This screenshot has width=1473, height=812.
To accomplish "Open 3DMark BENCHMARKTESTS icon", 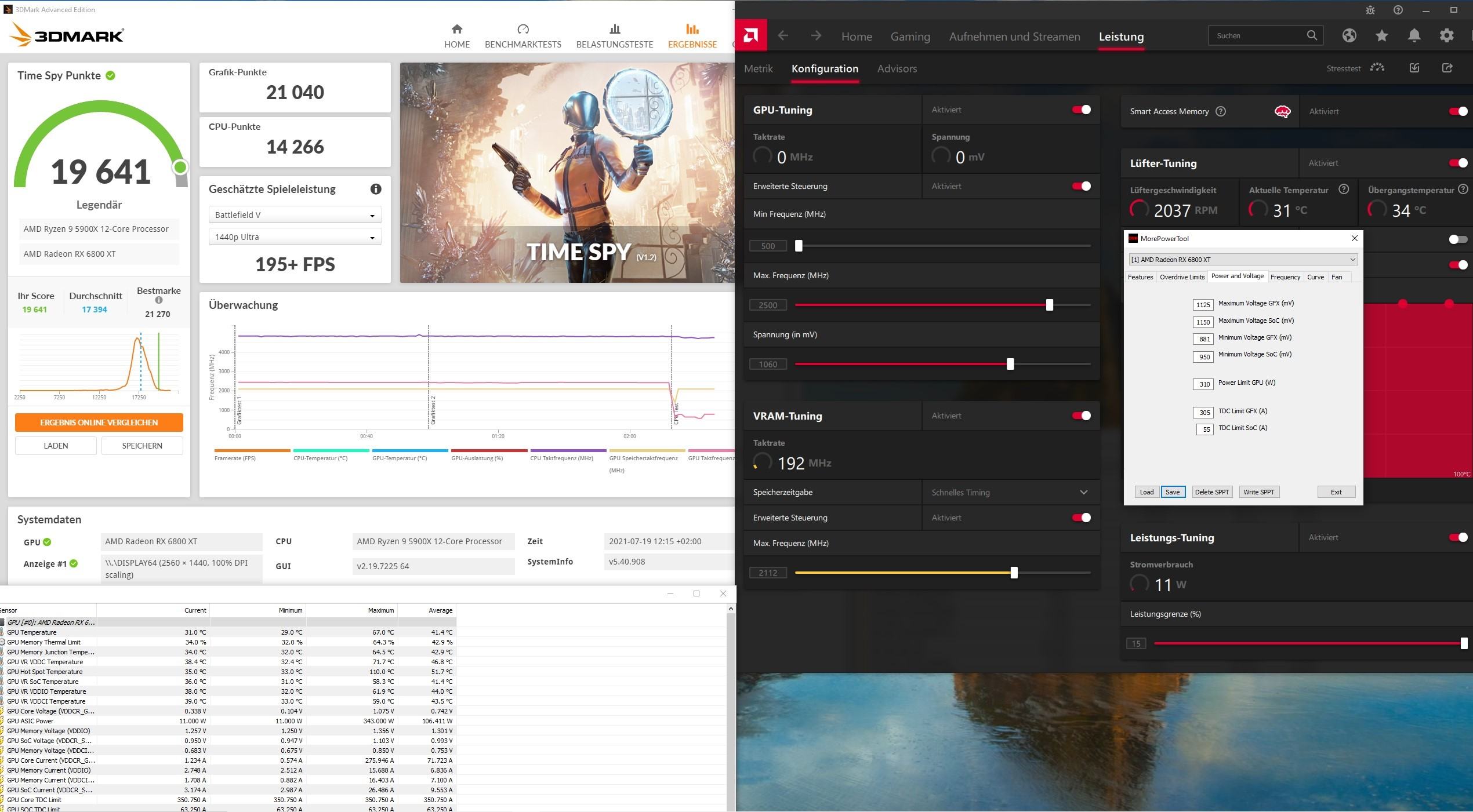I will [523, 29].
